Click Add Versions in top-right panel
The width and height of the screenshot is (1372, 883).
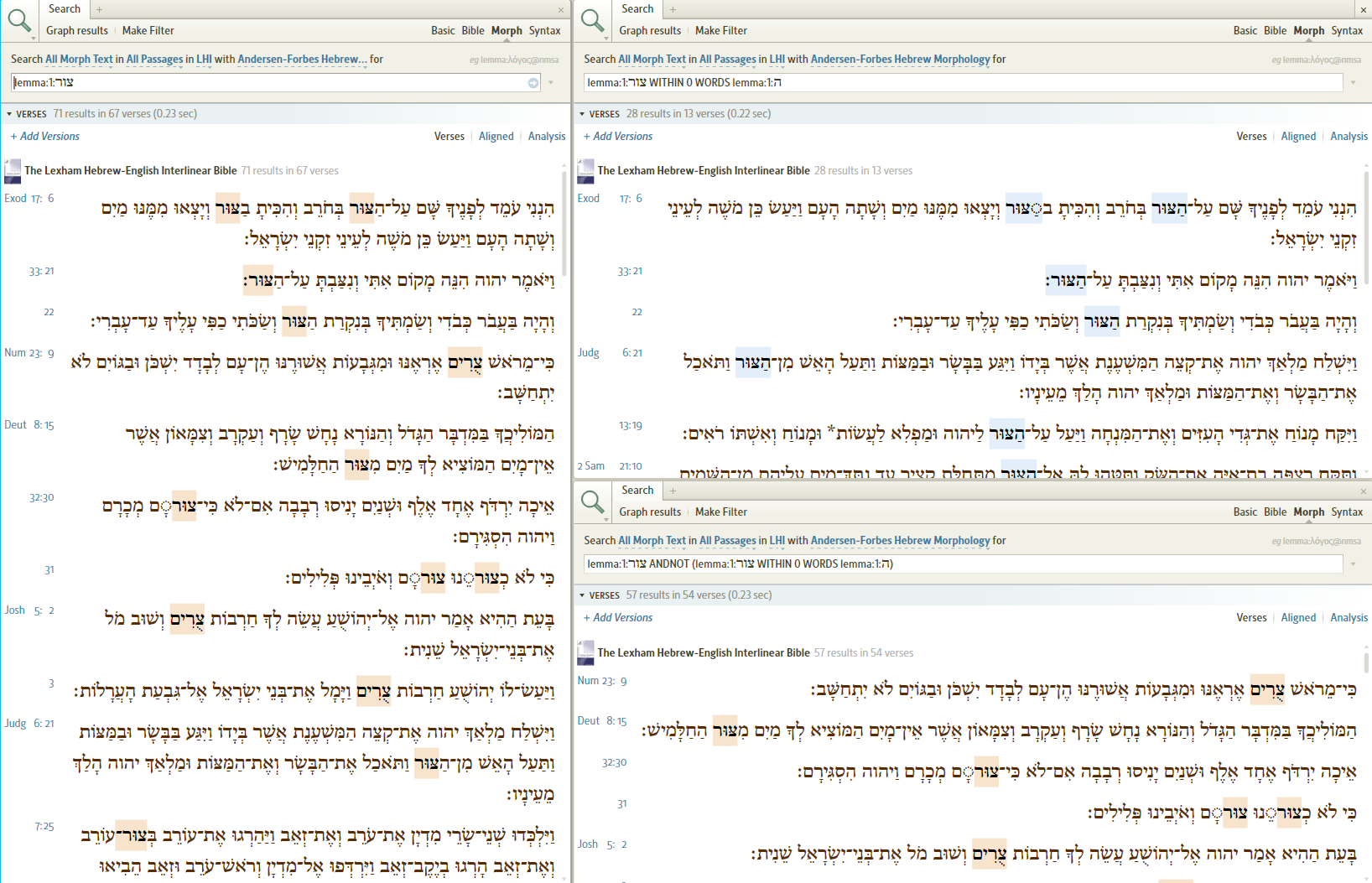click(618, 136)
